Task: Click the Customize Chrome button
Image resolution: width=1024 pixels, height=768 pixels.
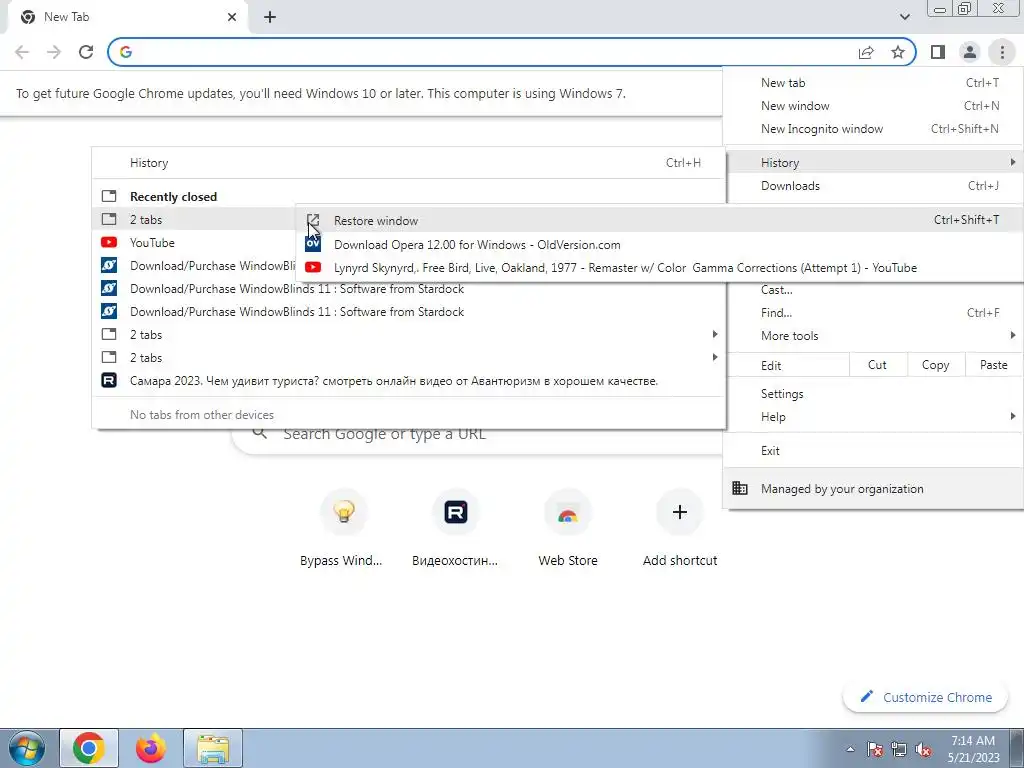Action: (926, 697)
